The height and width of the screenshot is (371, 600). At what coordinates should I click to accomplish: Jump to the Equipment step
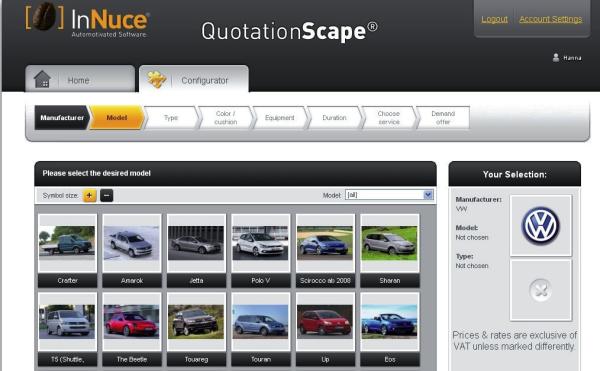tap(280, 118)
